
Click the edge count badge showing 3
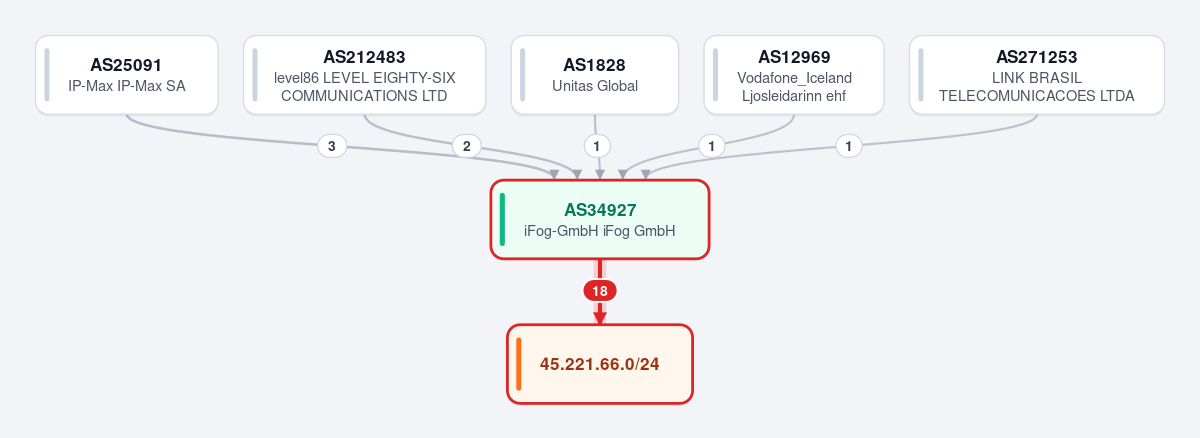tap(332, 146)
